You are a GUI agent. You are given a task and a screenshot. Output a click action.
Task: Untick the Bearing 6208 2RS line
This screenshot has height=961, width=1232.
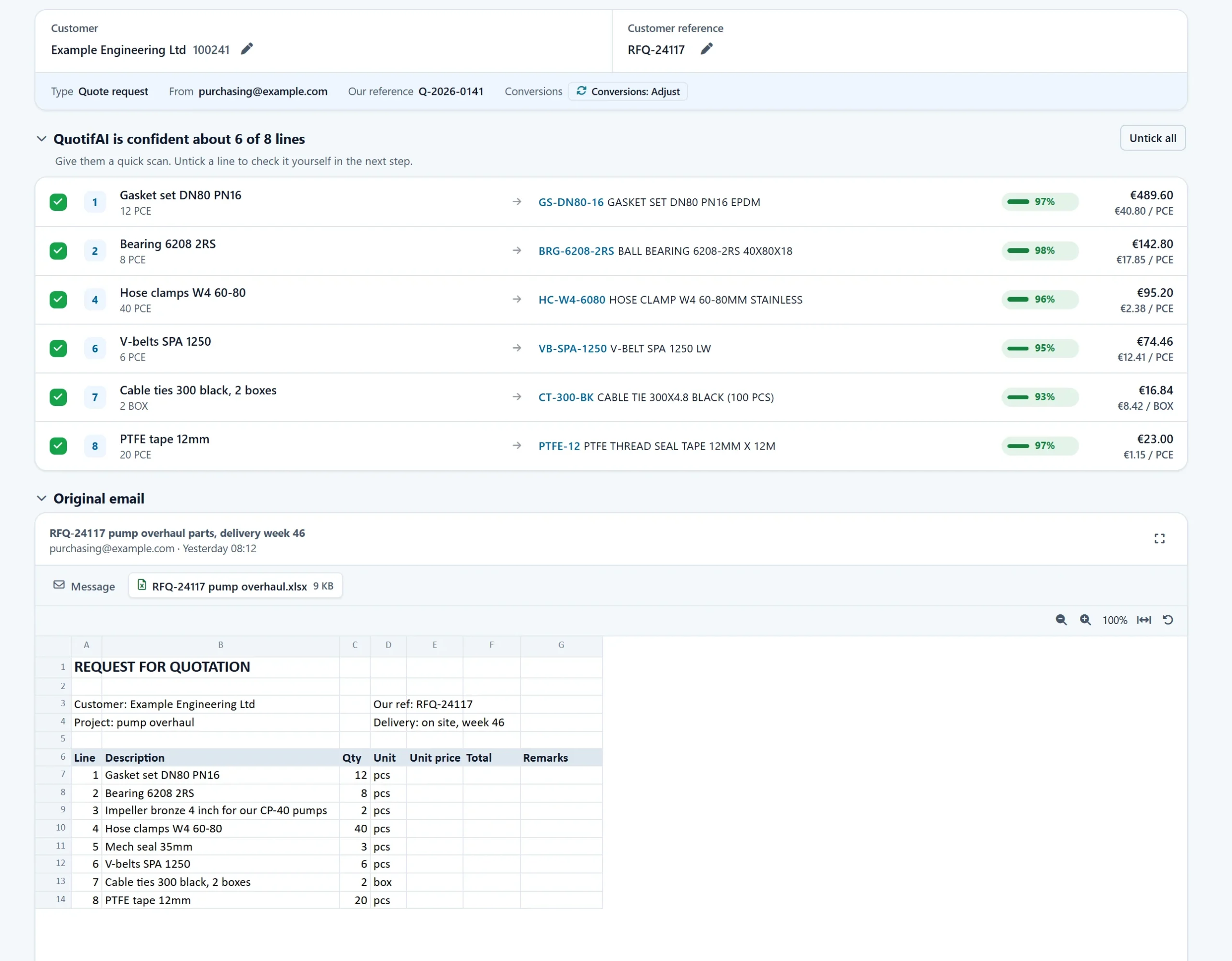click(58, 251)
